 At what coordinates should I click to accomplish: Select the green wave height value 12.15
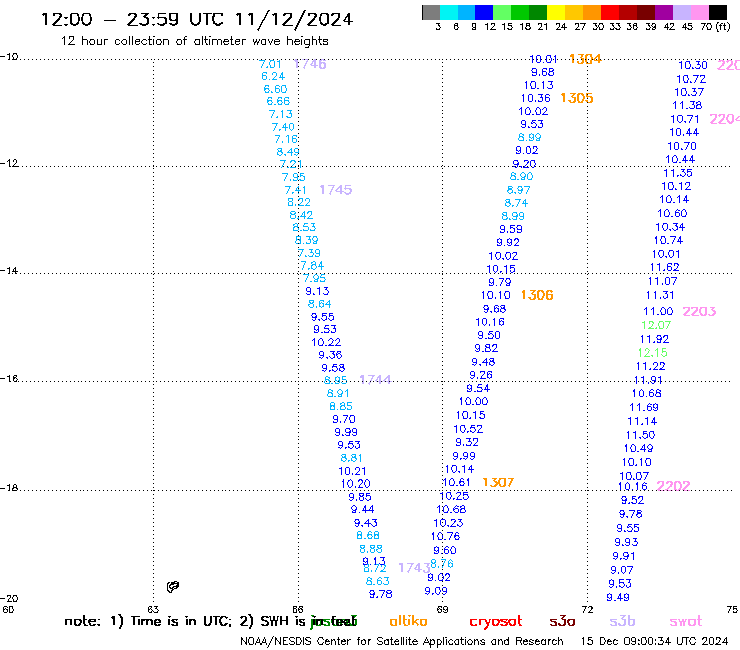(653, 353)
